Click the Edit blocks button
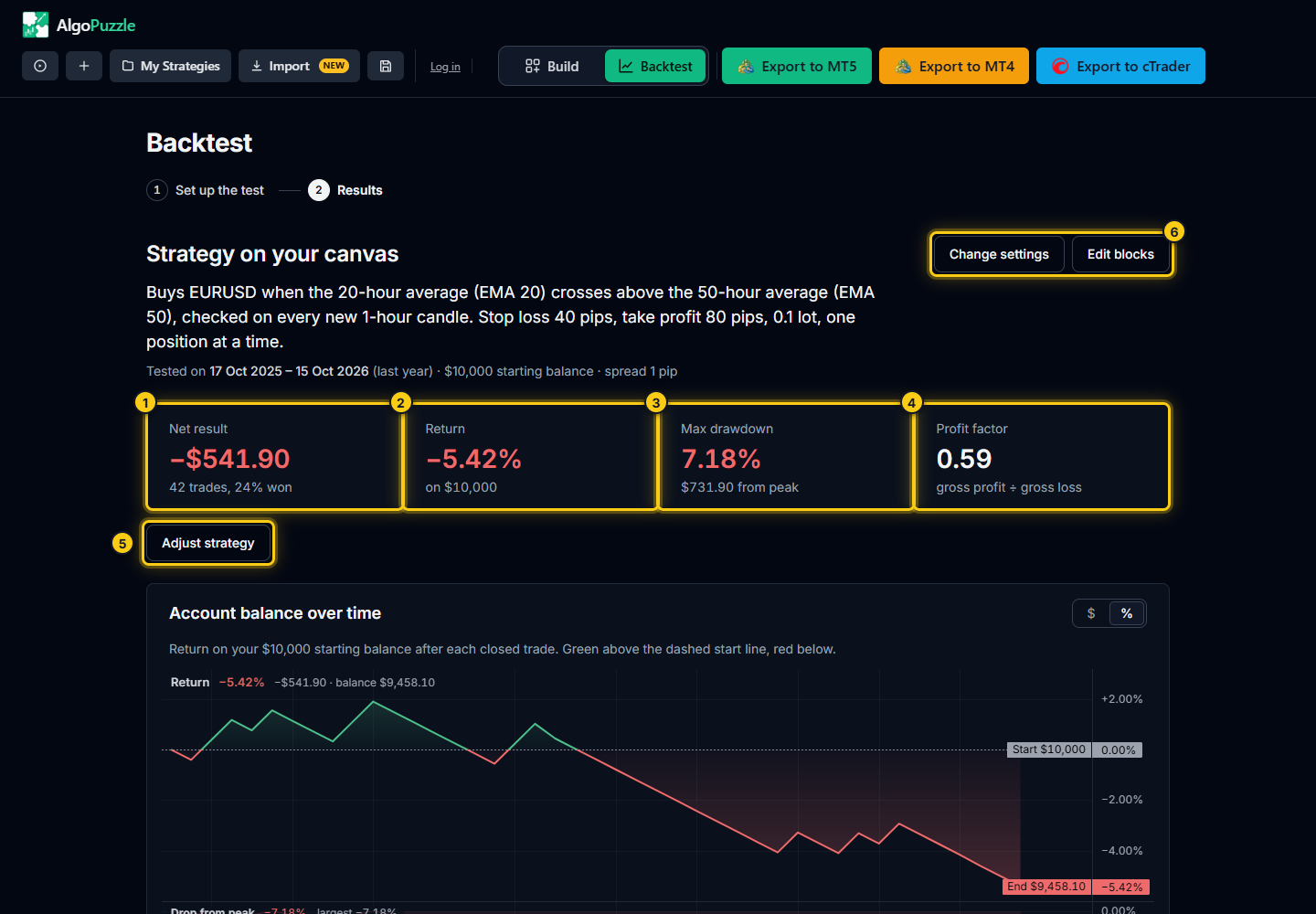Image resolution: width=1316 pixels, height=914 pixels. point(1120,254)
